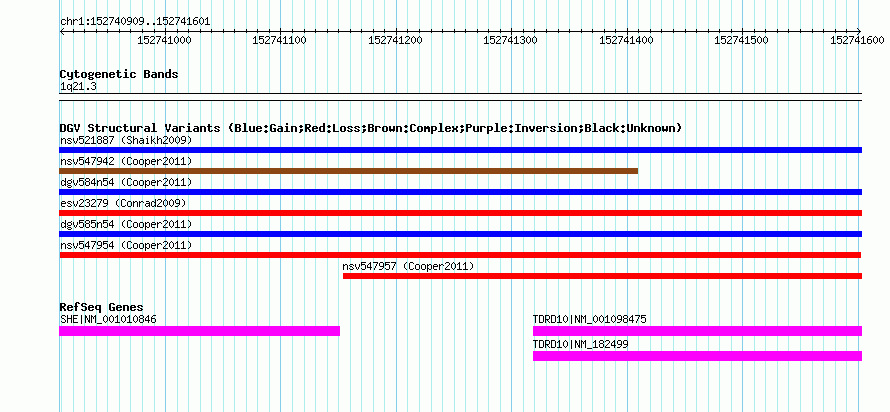
Task: Open the esv23279 (Conrad2009) label
Action: (123, 203)
